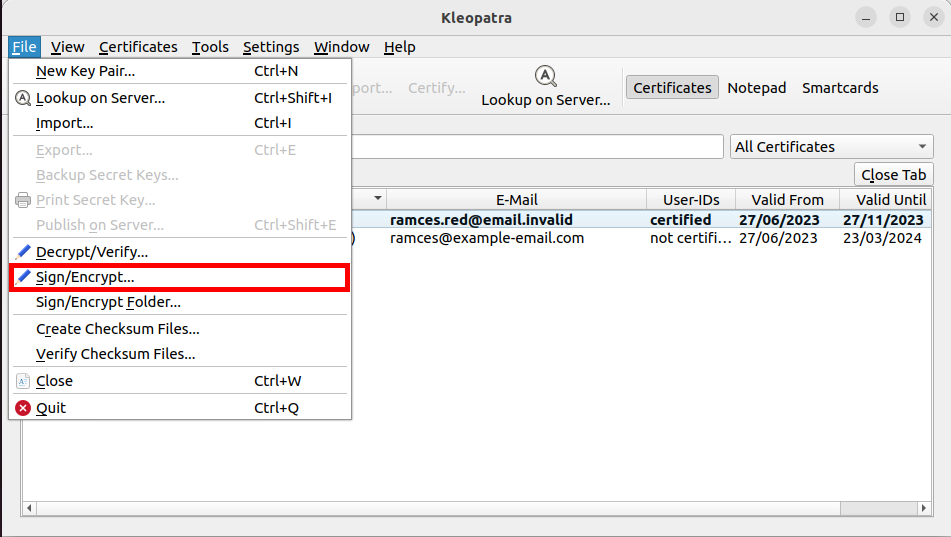Click the 27/11/2023 Valid Until cell
Screen dimensions: 951x537
[x=883, y=220]
